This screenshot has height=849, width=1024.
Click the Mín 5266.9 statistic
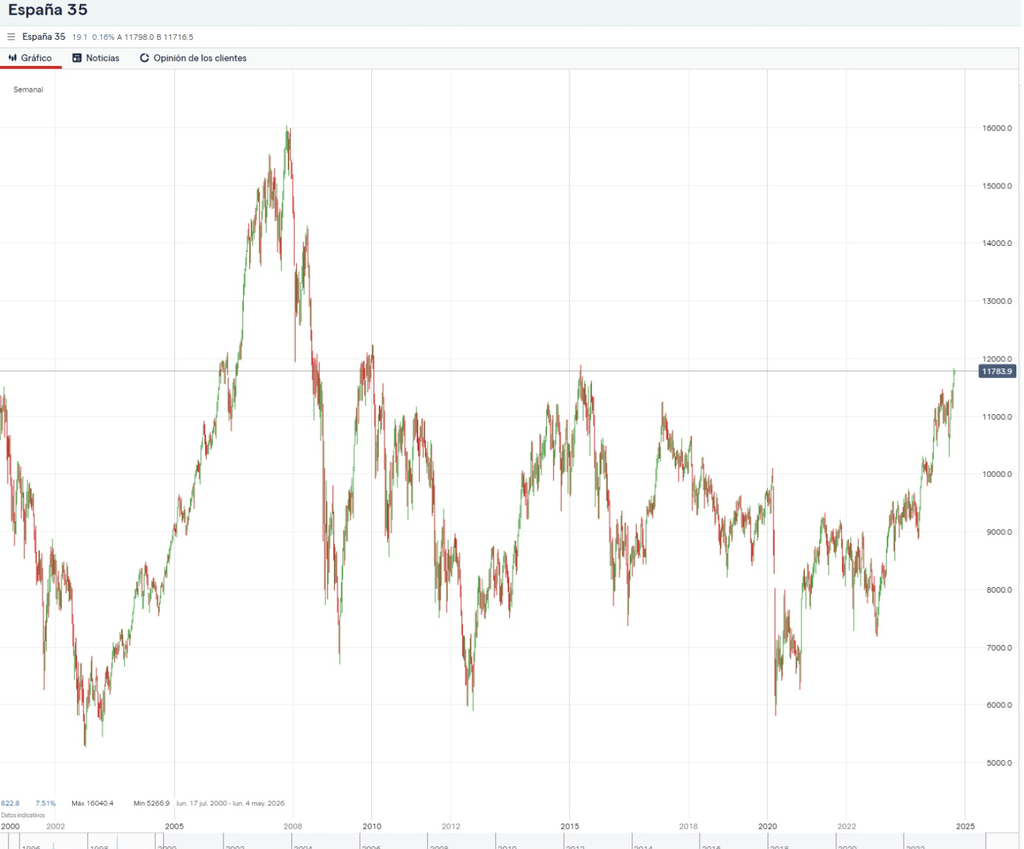[152, 802]
